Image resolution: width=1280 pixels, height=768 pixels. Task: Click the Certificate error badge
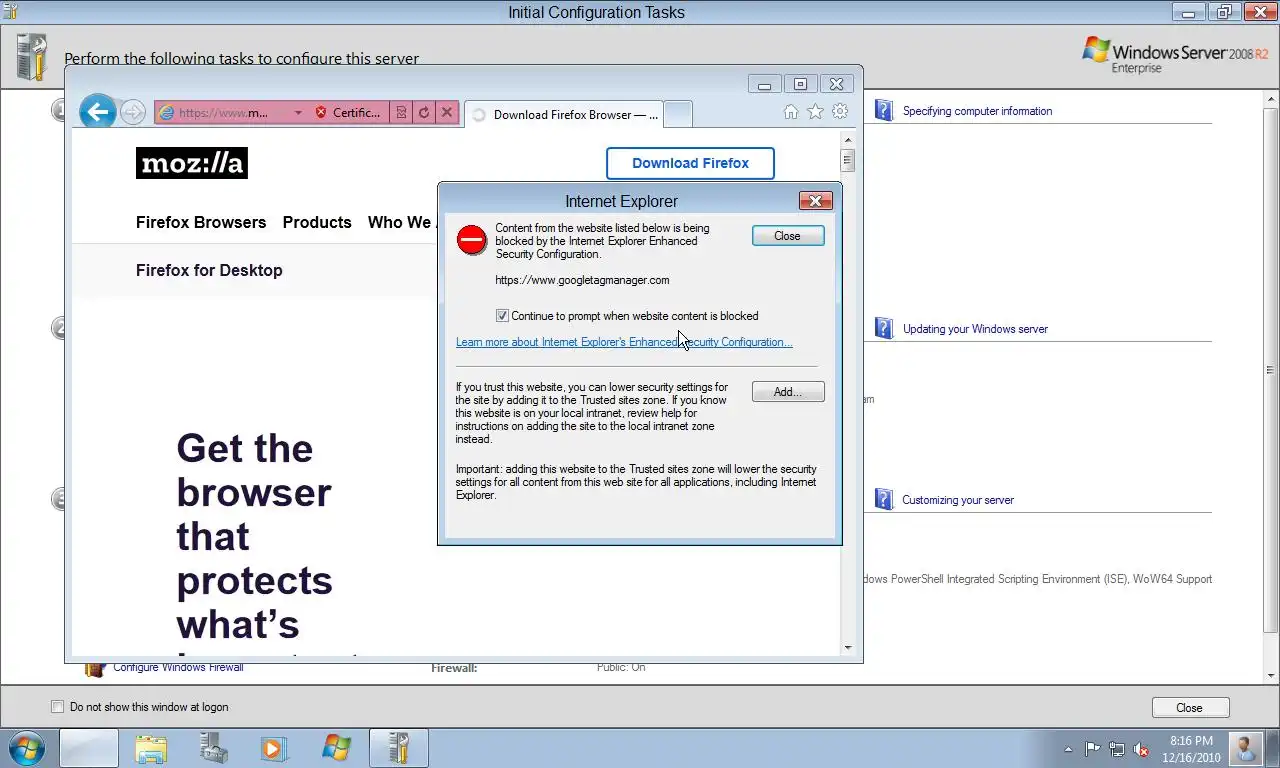tap(347, 113)
